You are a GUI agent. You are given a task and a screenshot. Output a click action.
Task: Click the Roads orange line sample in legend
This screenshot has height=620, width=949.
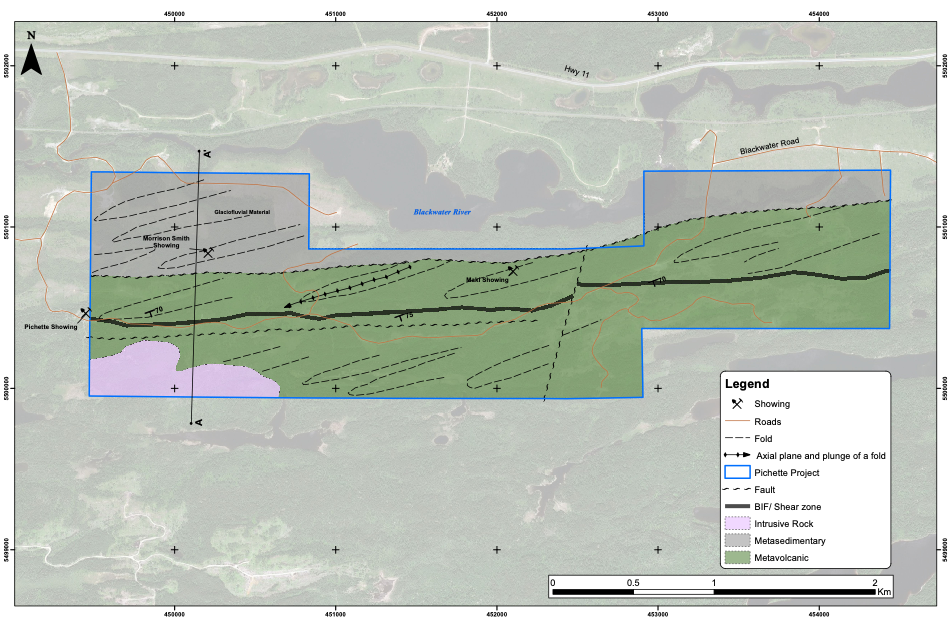coord(737,421)
